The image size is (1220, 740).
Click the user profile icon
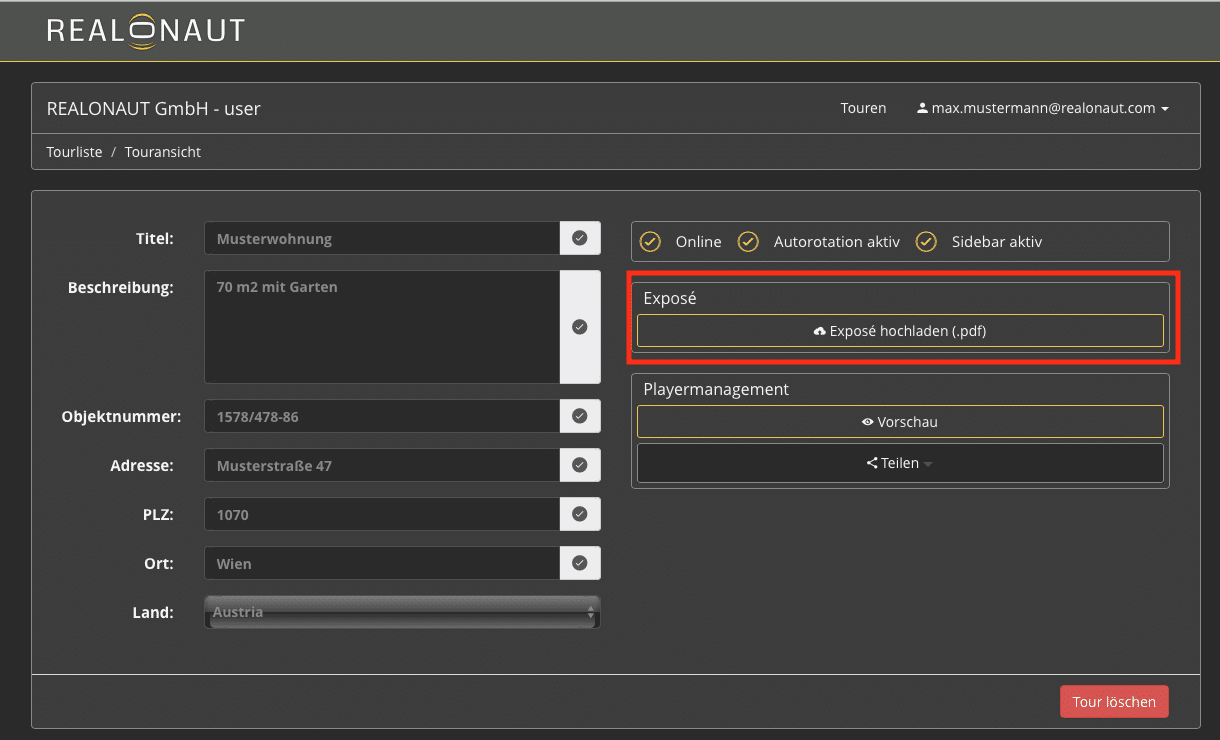[922, 108]
